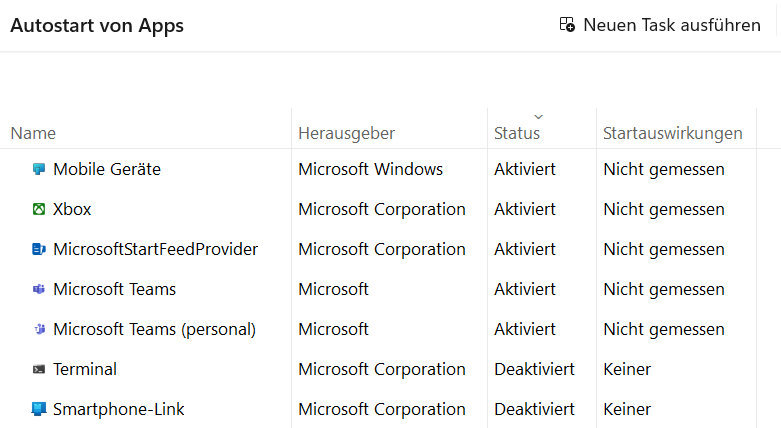Image resolution: width=781 pixels, height=428 pixels.
Task: Click Deaktiviert status of Terminal
Action: pyautogui.click(x=534, y=369)
